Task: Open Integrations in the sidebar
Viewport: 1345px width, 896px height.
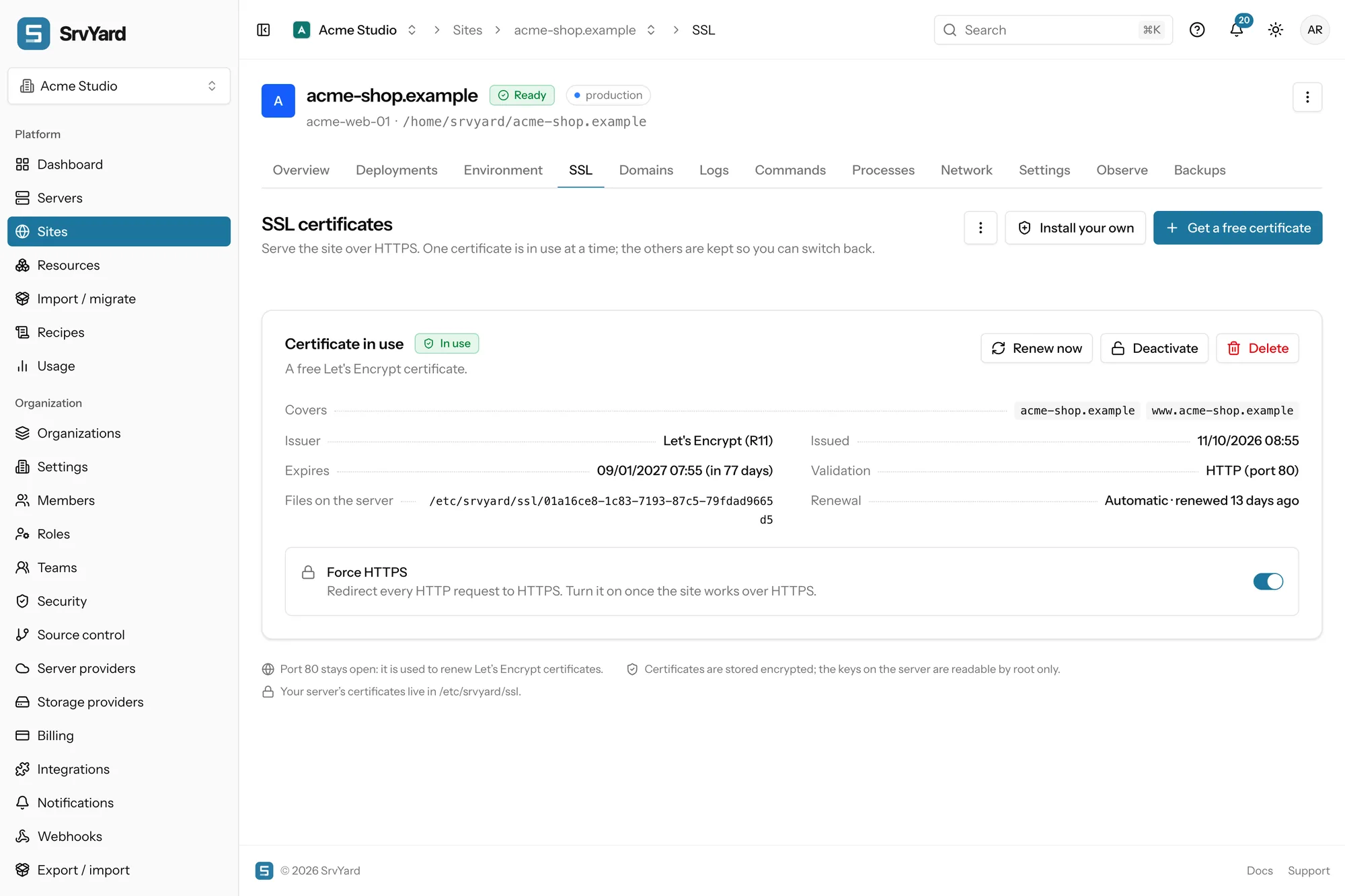Action: pyautogui.click(x=119, y=770)
